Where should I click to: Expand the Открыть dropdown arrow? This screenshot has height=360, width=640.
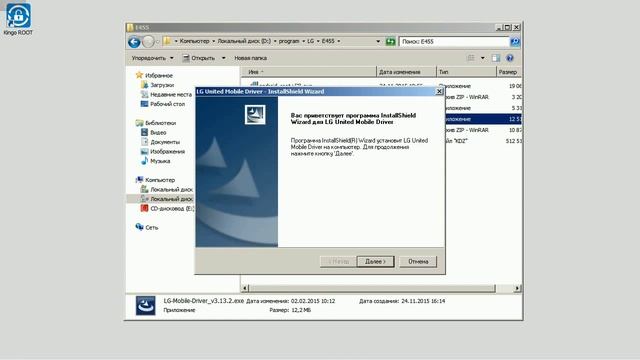223,58
